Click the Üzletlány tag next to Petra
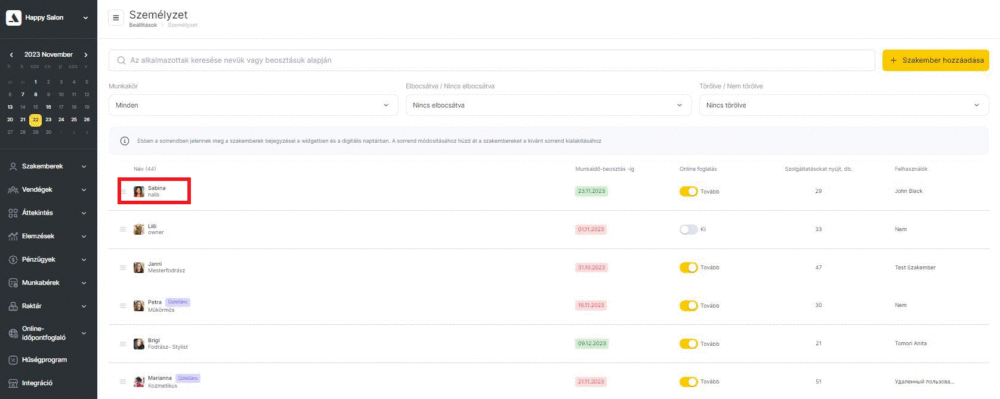Viewport: 1000px width, 399px height. pyautogui.click(x=178, y=301)
